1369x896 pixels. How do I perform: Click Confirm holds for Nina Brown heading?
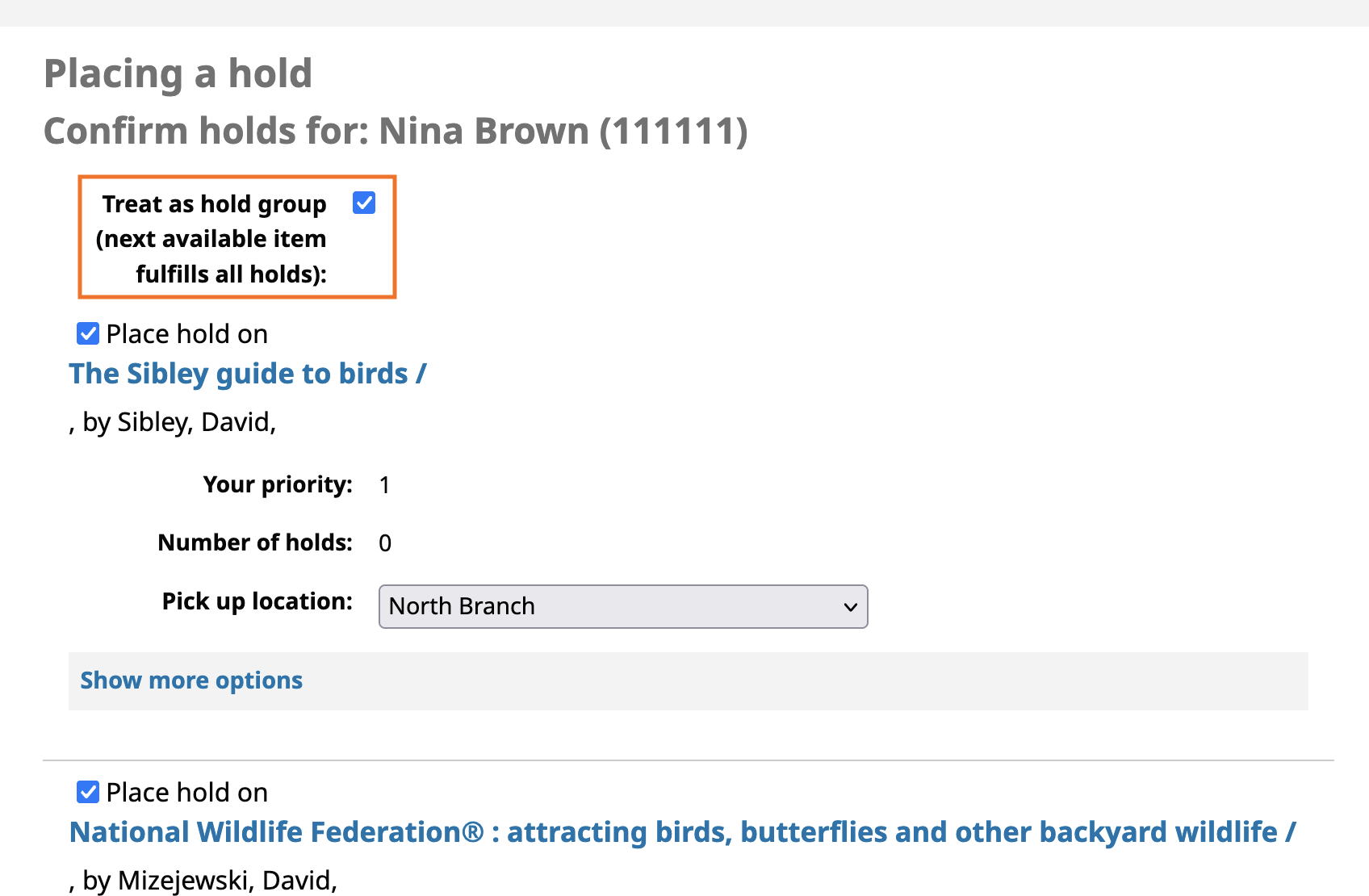(396, 131)
